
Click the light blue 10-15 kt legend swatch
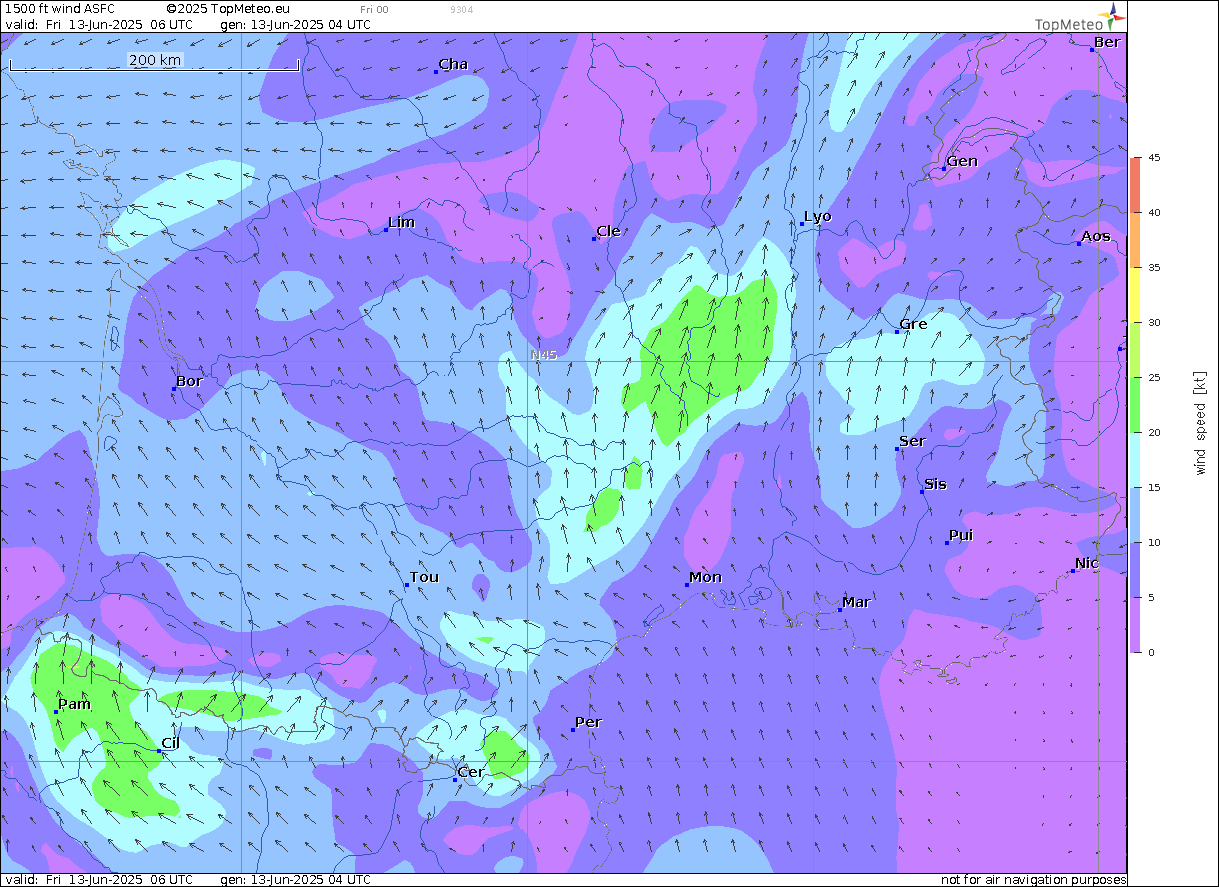click(1135, 514)
